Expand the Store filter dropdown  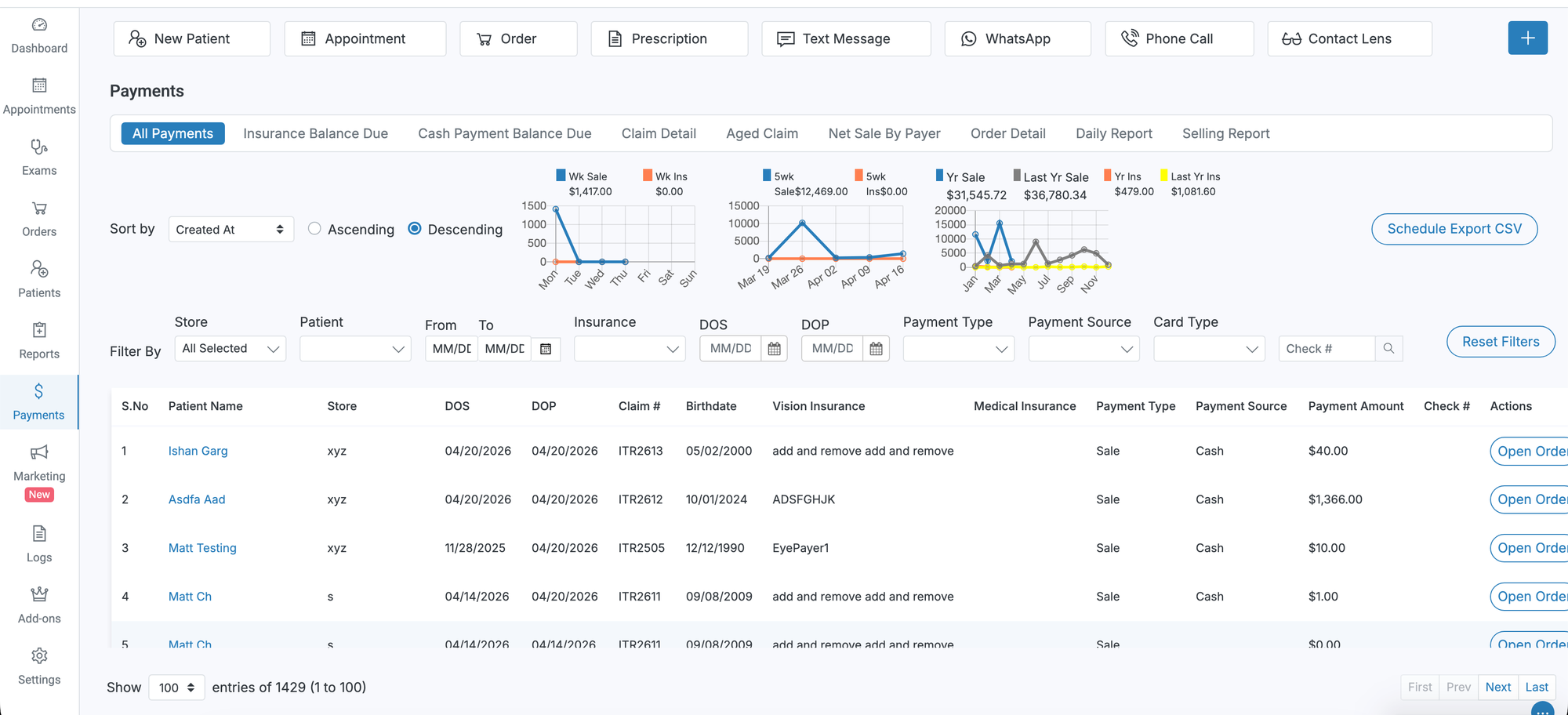(x=230, y=349)
